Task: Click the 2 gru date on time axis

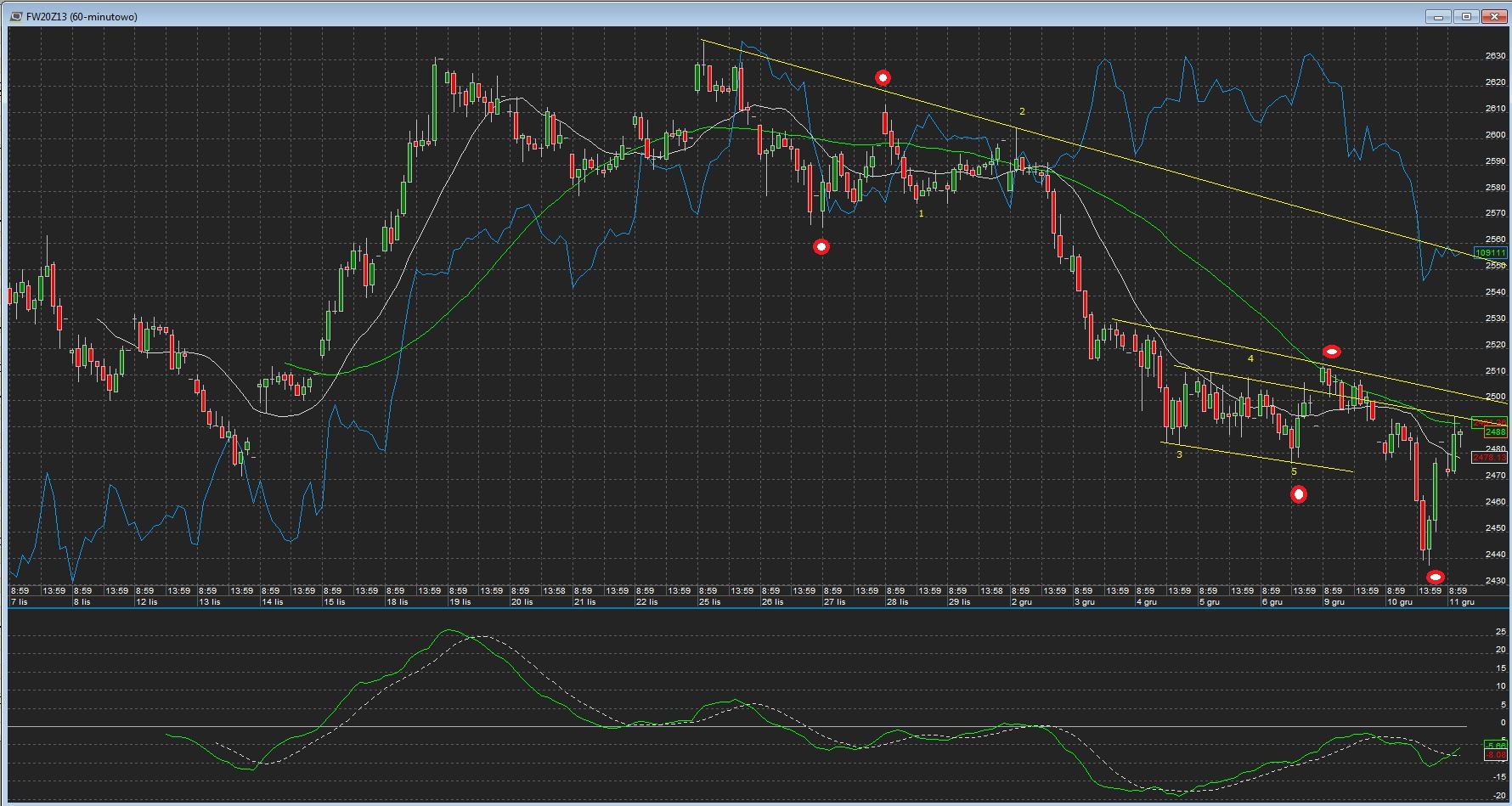Action: (1021, 602)
